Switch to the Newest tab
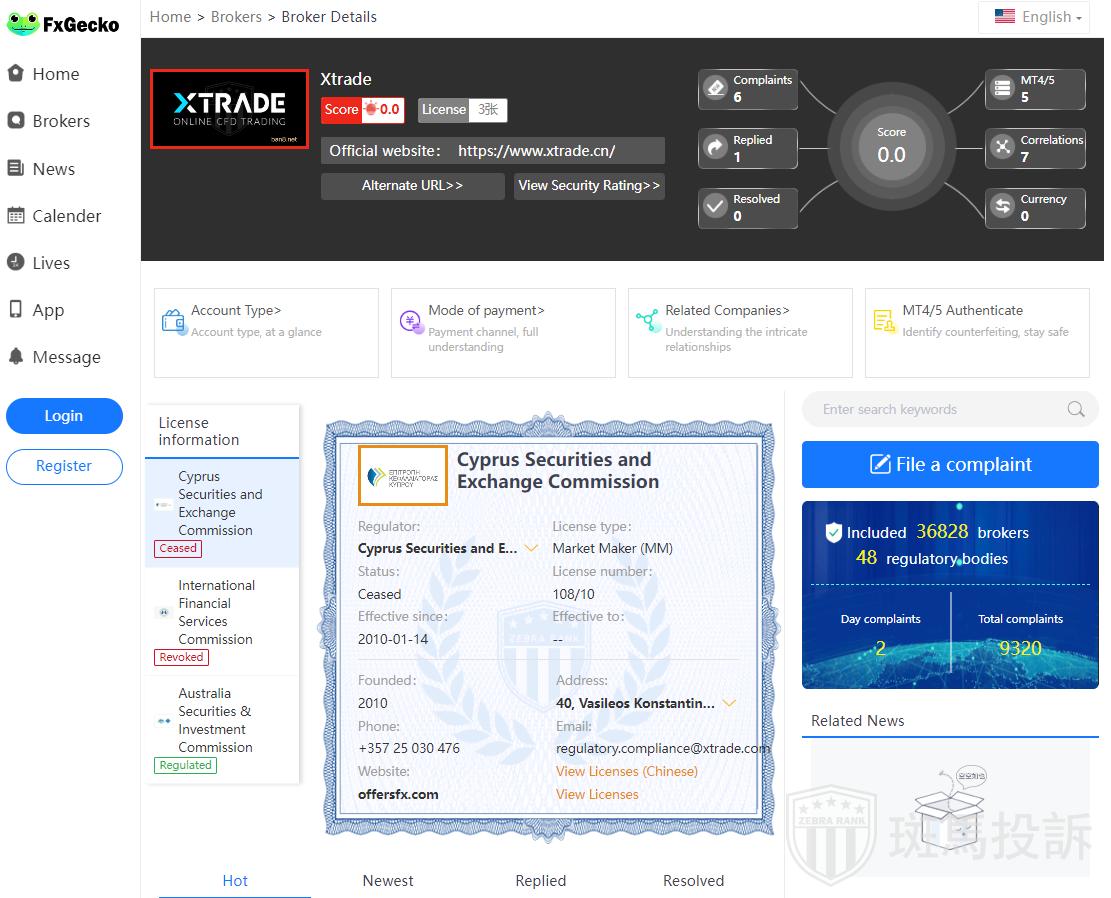This screenshot has height=898, width=1111. (x=388, y=880)
